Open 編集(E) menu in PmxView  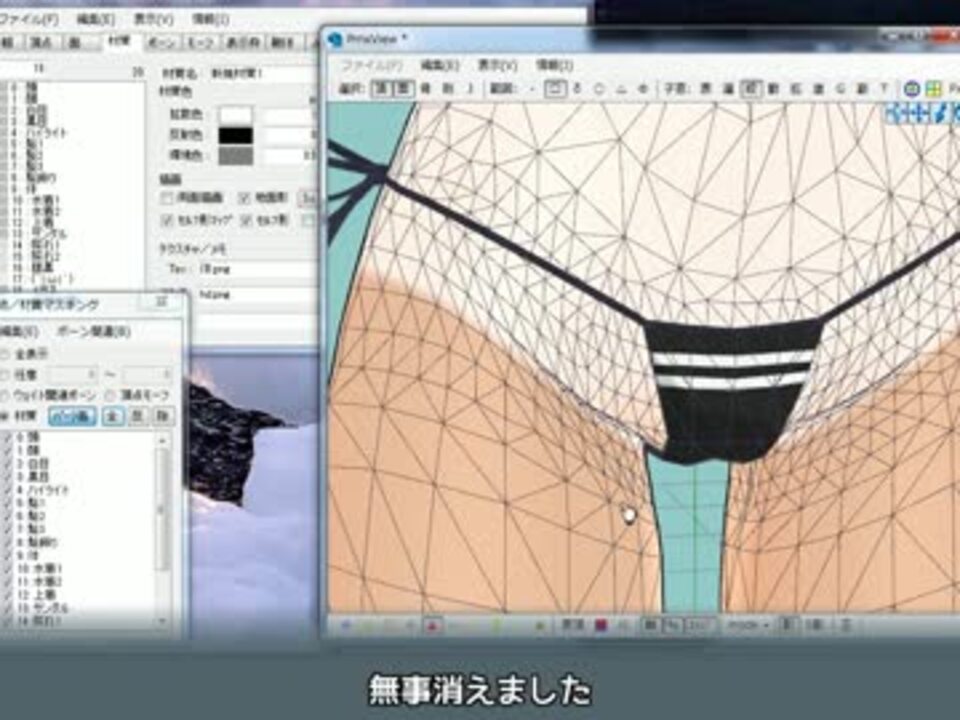(440, 65)
